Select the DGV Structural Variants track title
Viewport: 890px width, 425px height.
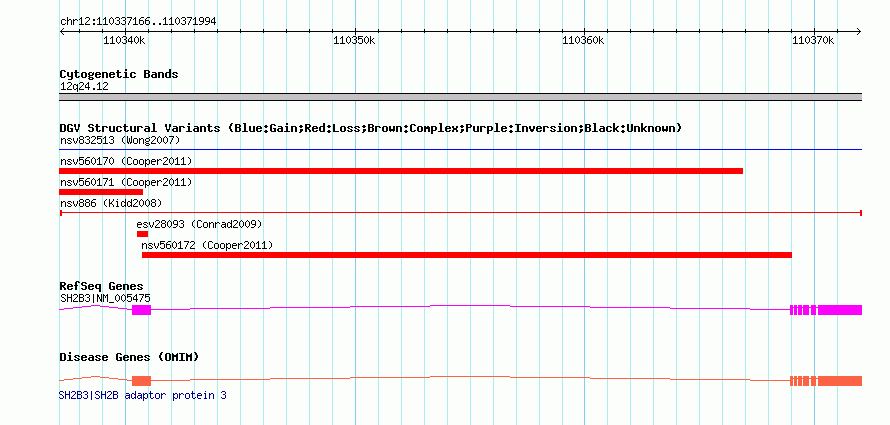click(x=371, y=128)
